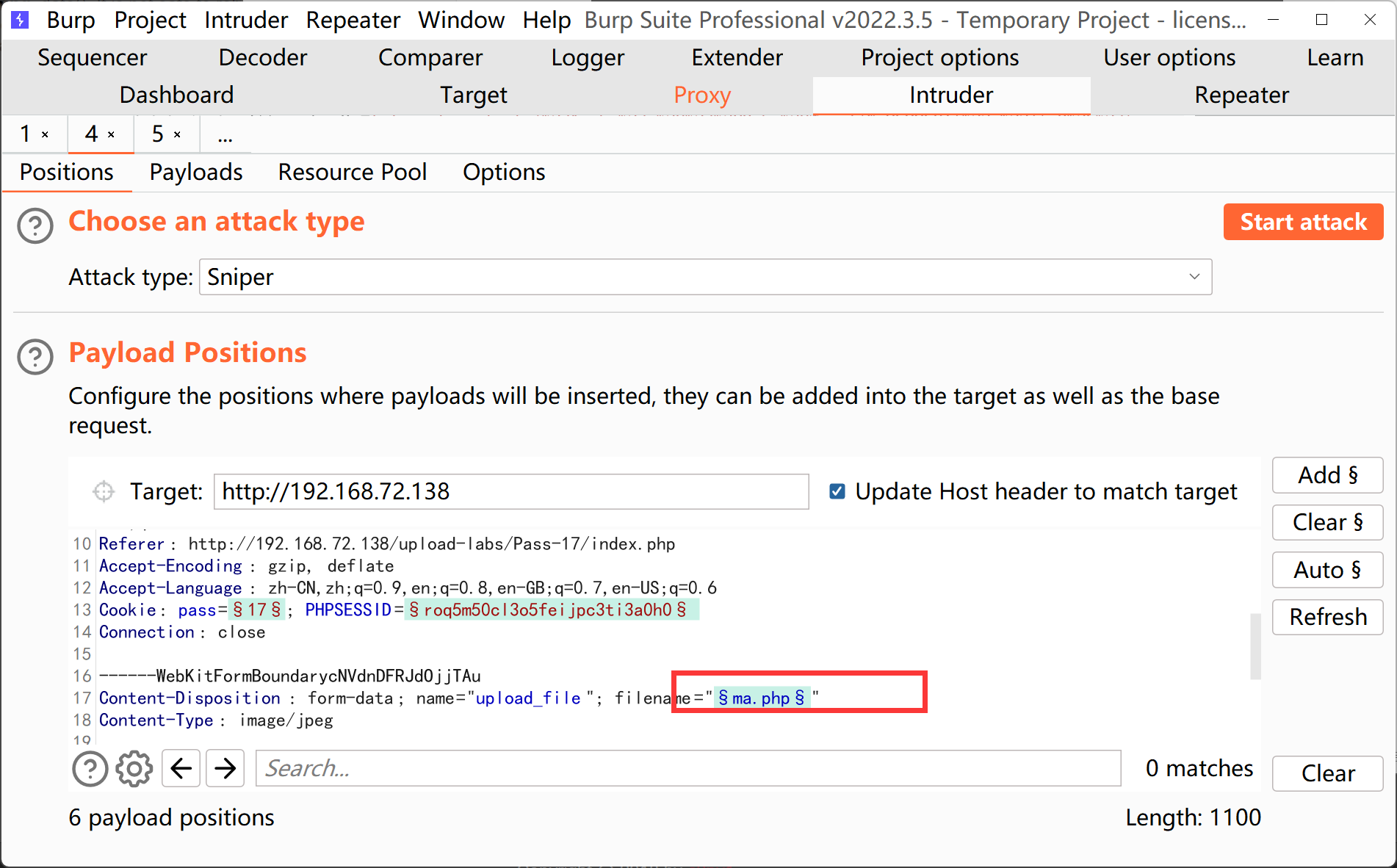
Task: Click the WebKitFormBoundary line
Action: coord(290,676)
